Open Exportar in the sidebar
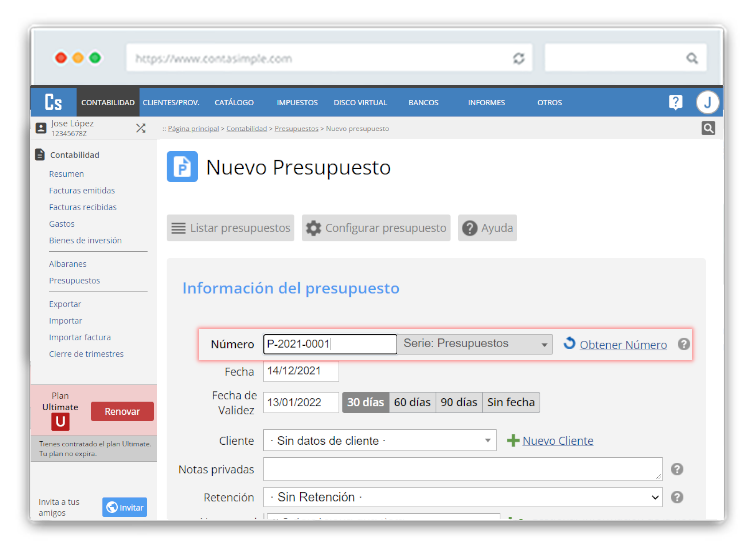This screenshot has width=750, height=552. (x=65, y=304)
